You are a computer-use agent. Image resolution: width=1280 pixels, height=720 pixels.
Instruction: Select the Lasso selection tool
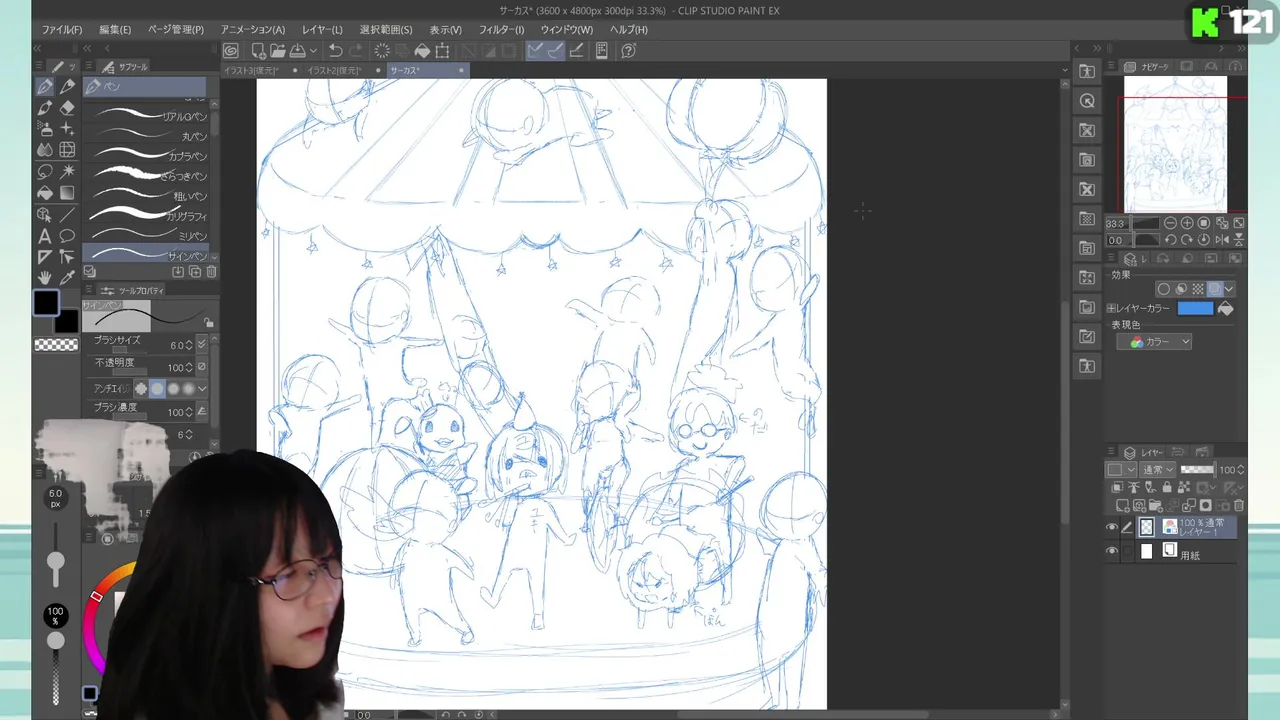tap(45, 172)
